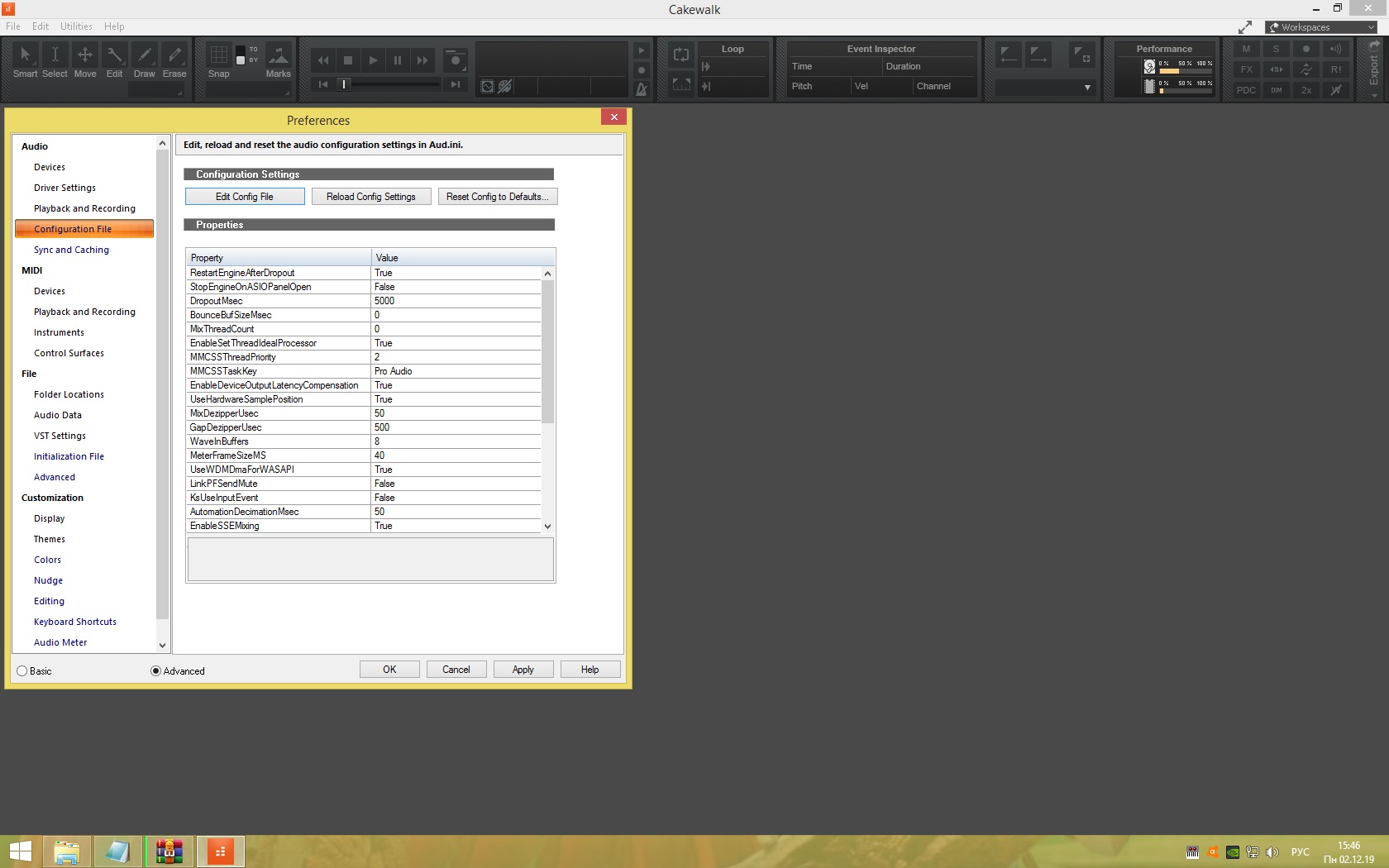Image resolution: width=1389 pixels, height=868 pixels.
Task: Toggle global Mute (M) in Mix module
Action: pos(1246,50)
